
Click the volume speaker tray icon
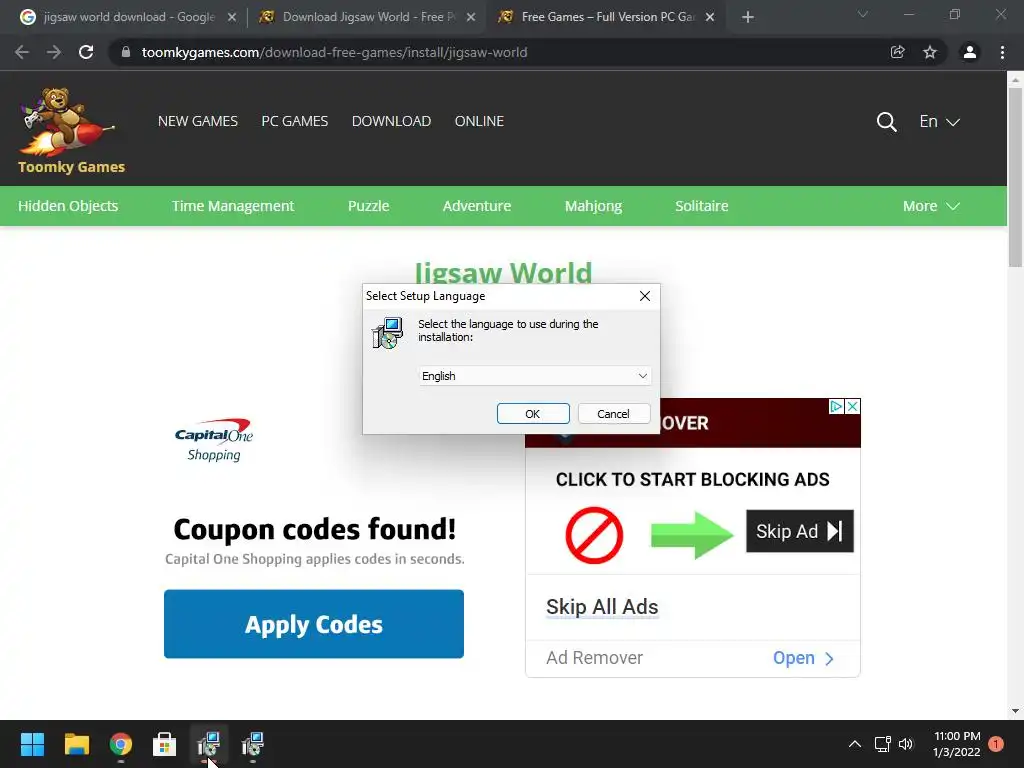pyautogui.click(x=906, y=744)
